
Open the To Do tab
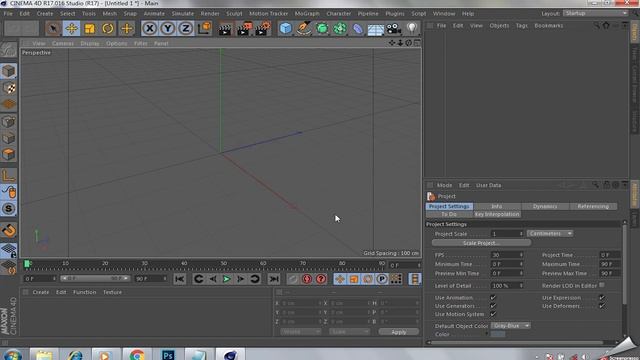tap(449, 214)
